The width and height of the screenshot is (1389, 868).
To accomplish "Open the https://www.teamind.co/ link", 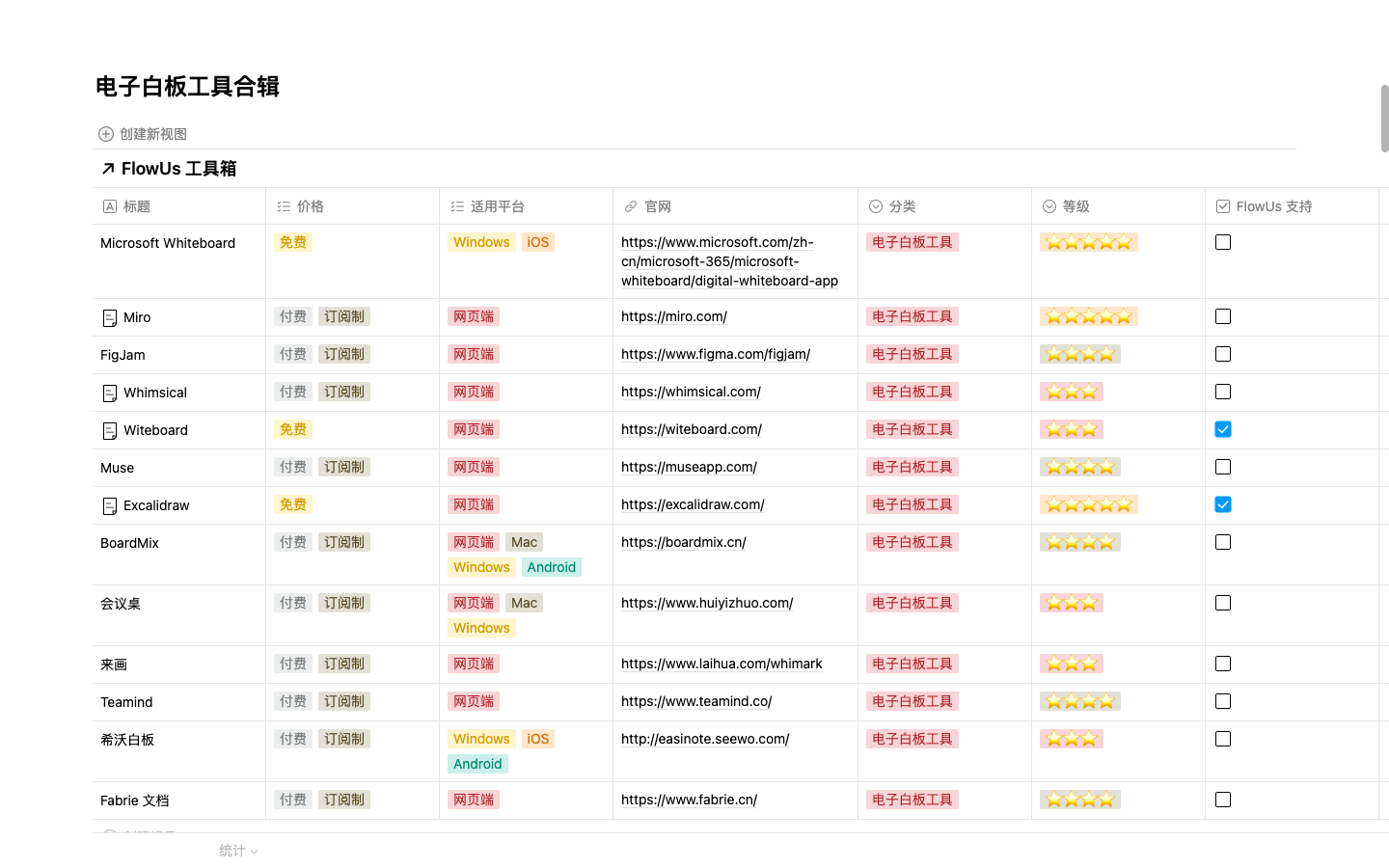I will (x=696, y=701).
